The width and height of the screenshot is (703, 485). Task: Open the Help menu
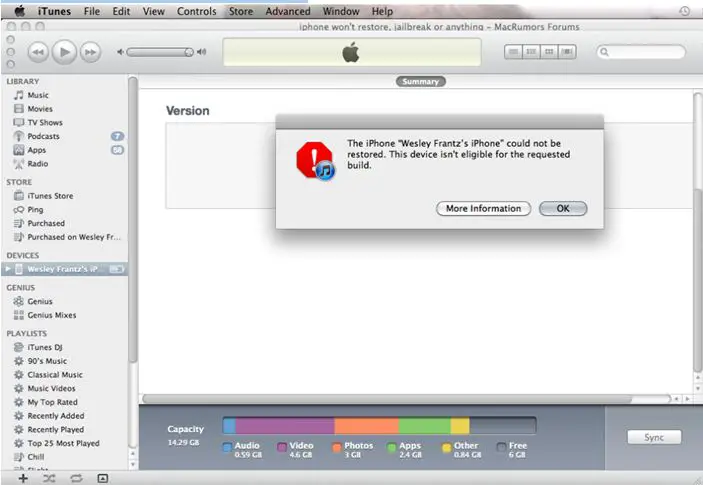(382, 11)
